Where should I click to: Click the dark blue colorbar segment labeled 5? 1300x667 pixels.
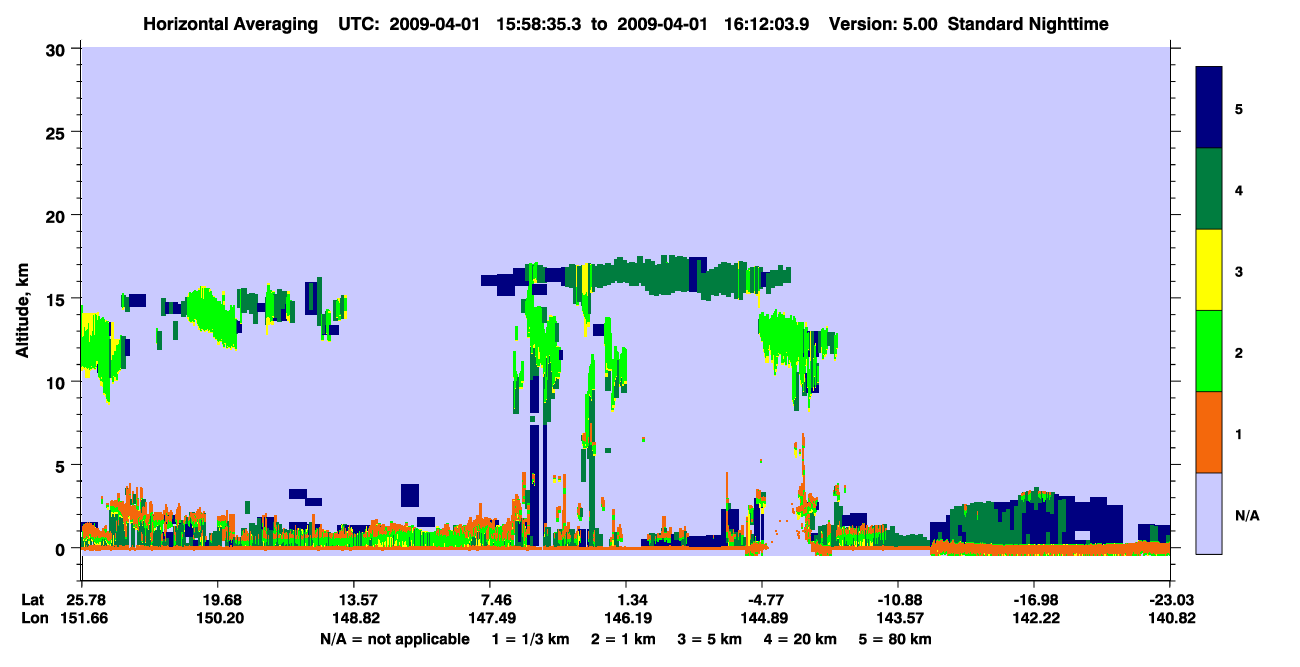[1210, 107]
